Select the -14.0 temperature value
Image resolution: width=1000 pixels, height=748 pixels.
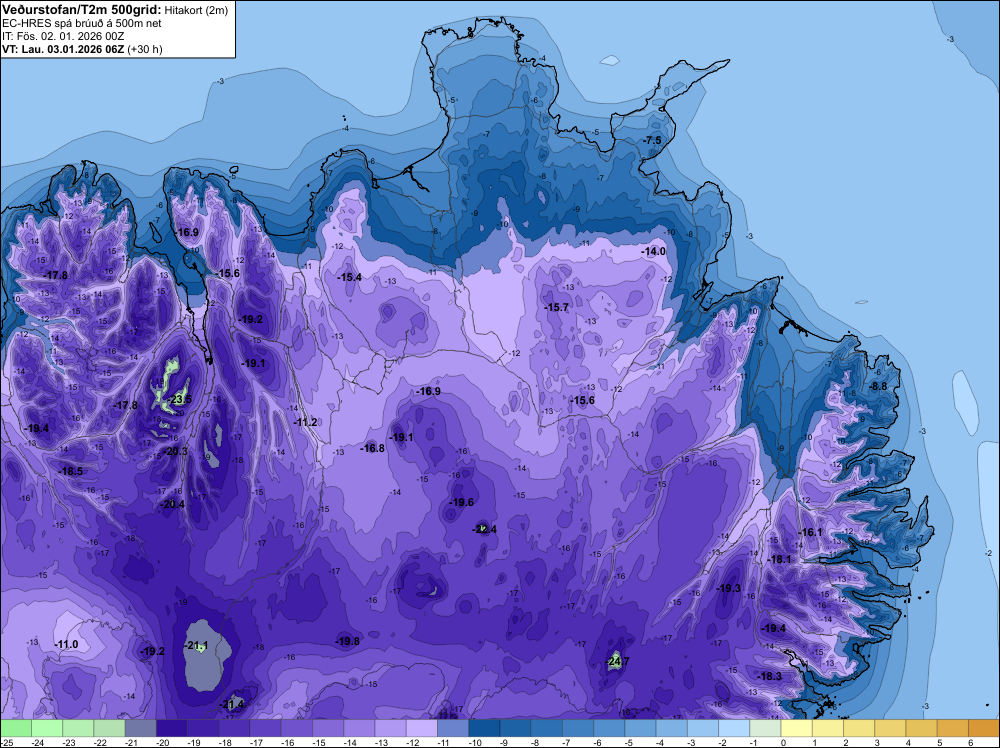pos(654,251)
